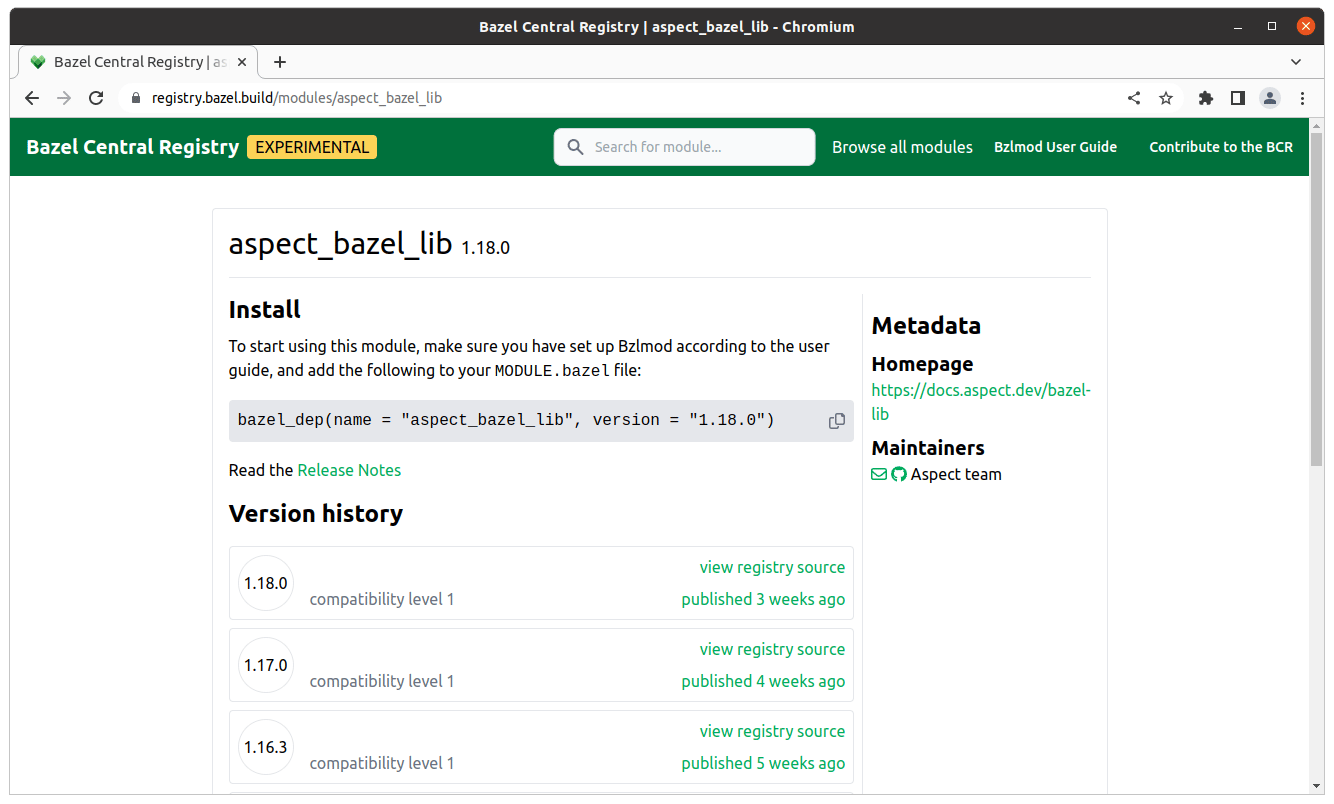Viewport: 1334px width, 804px height.
Task: Select the Bazel Central Registry browser tab
Action: [x=138, y=62]
